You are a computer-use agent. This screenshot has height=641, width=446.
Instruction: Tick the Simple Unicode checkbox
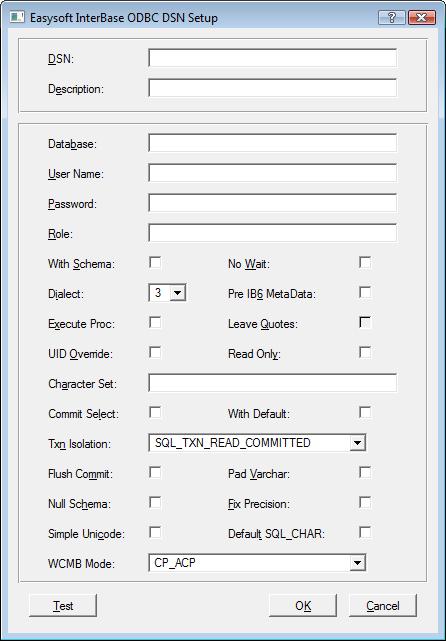[155, 532]
